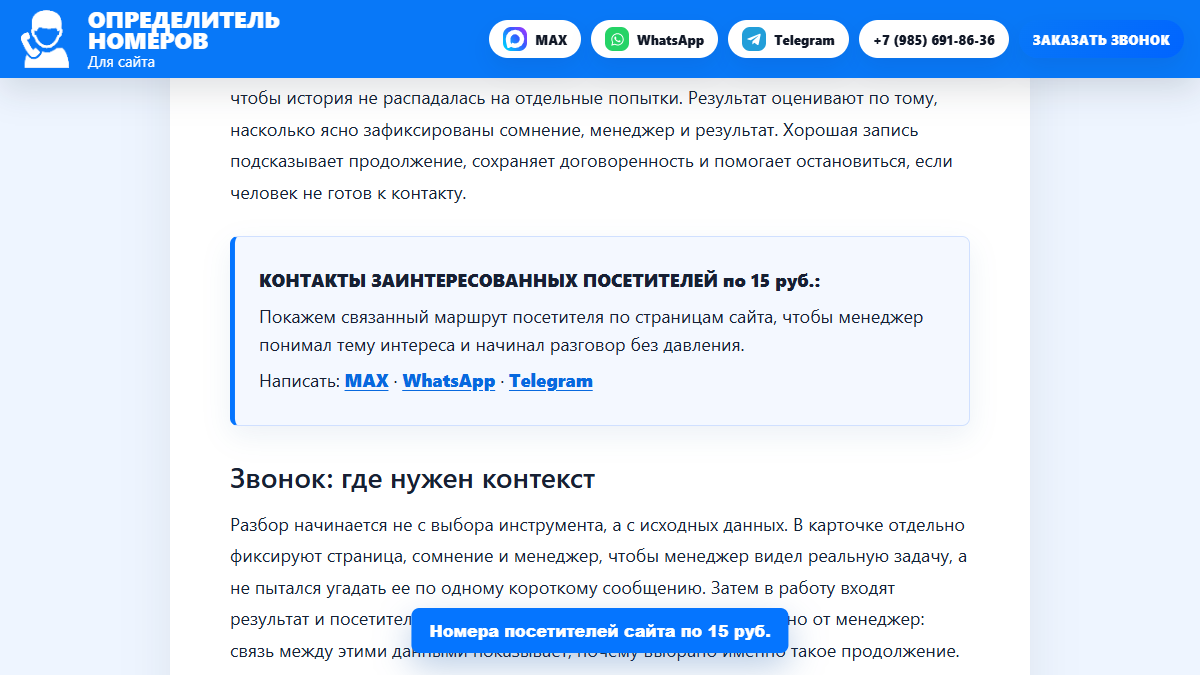Image resolution: width=1200 pixels, height=675 pixels.
Task: Follow the MAX link in contact box
Action: pyautogui.click(x=366, y=381)
